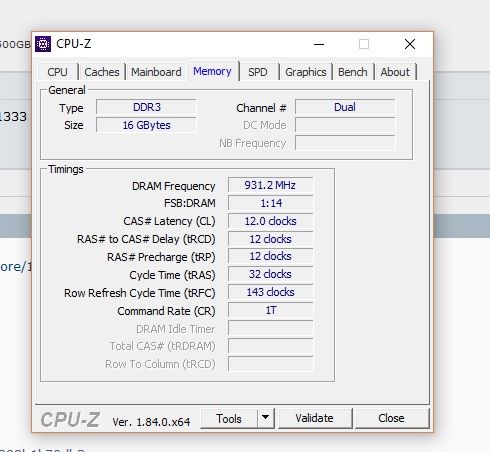Go to the SPD tab
The height and width of the screenshot is (452, 490).
click(258, 72)
